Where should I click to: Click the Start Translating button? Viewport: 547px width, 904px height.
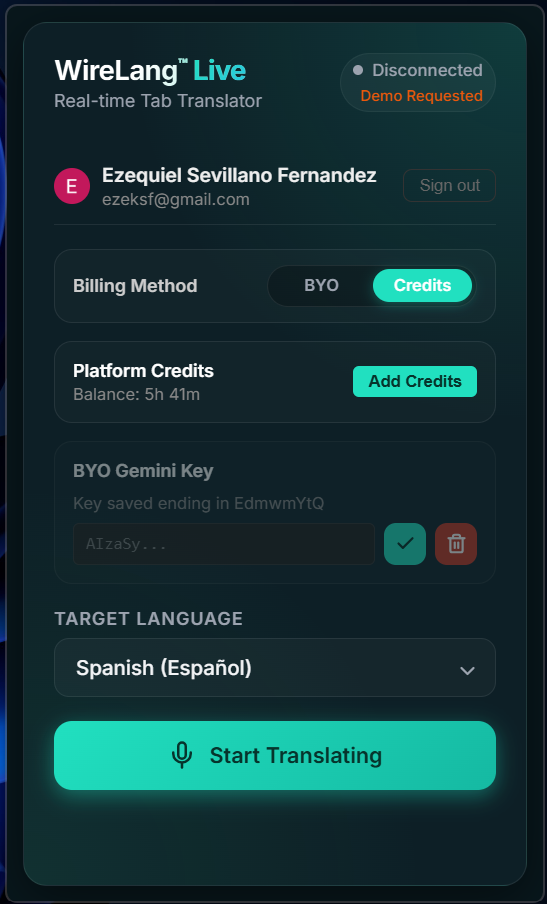[x=275, y=755]
